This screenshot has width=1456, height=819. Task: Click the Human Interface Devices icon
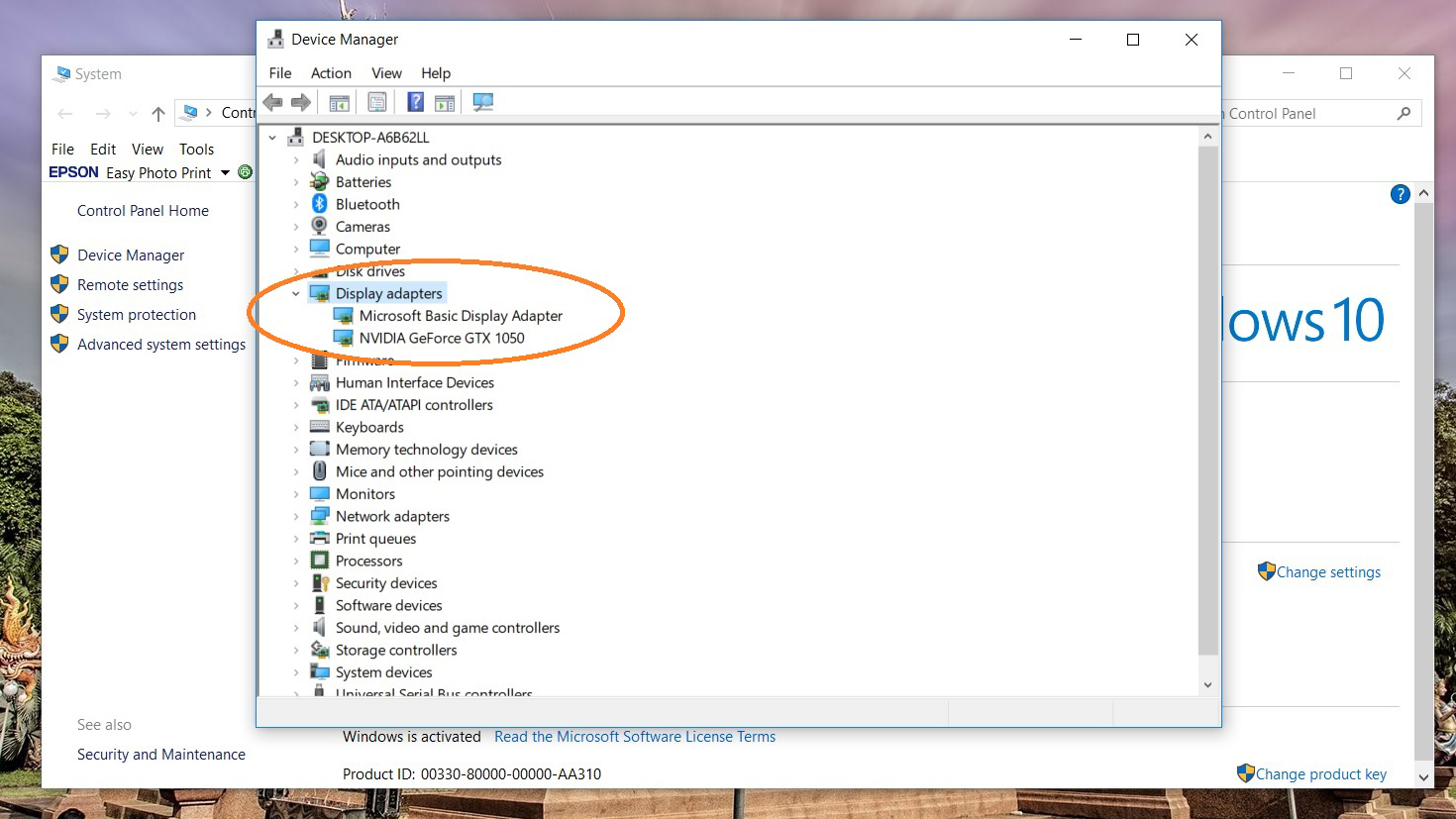pyautogui.click(x=319, y=382)
